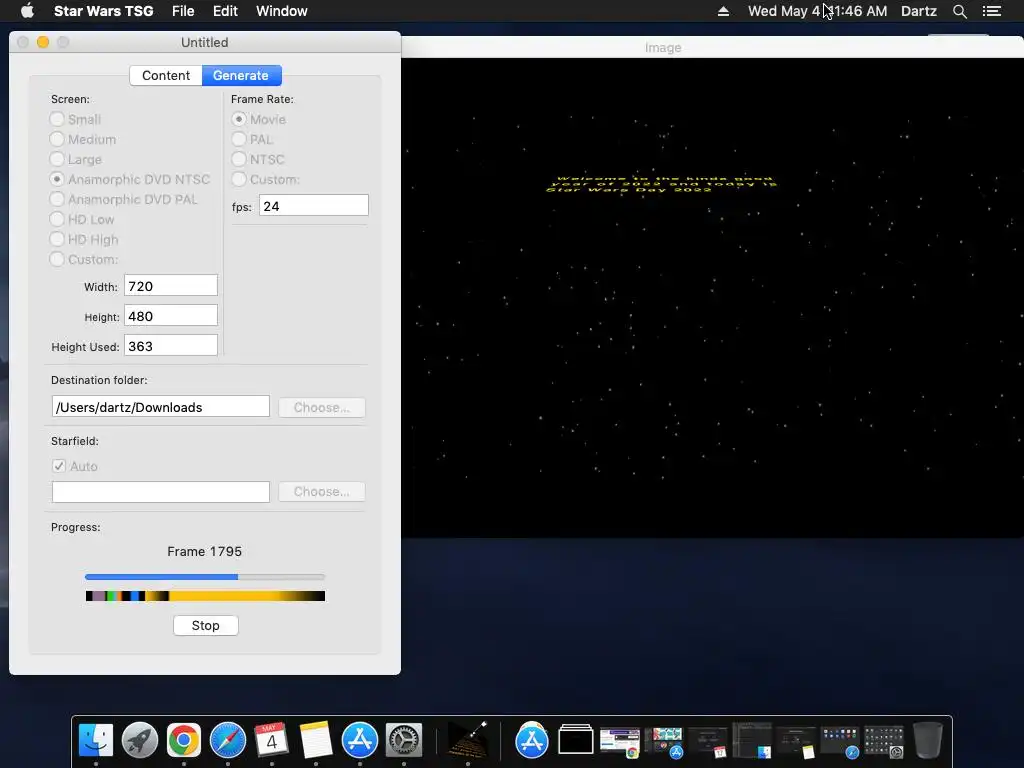Open Spotlight search magnifier

(x=959, y=11)
